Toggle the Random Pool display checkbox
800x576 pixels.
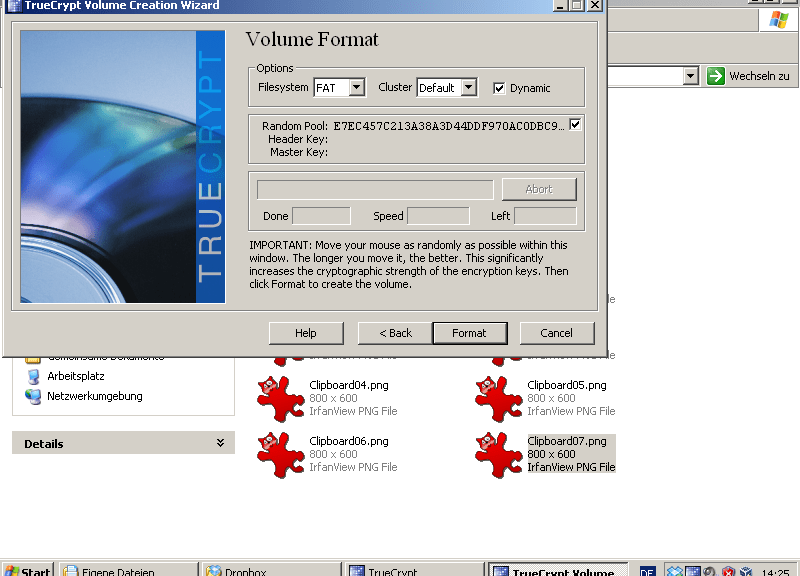(575, 124)
